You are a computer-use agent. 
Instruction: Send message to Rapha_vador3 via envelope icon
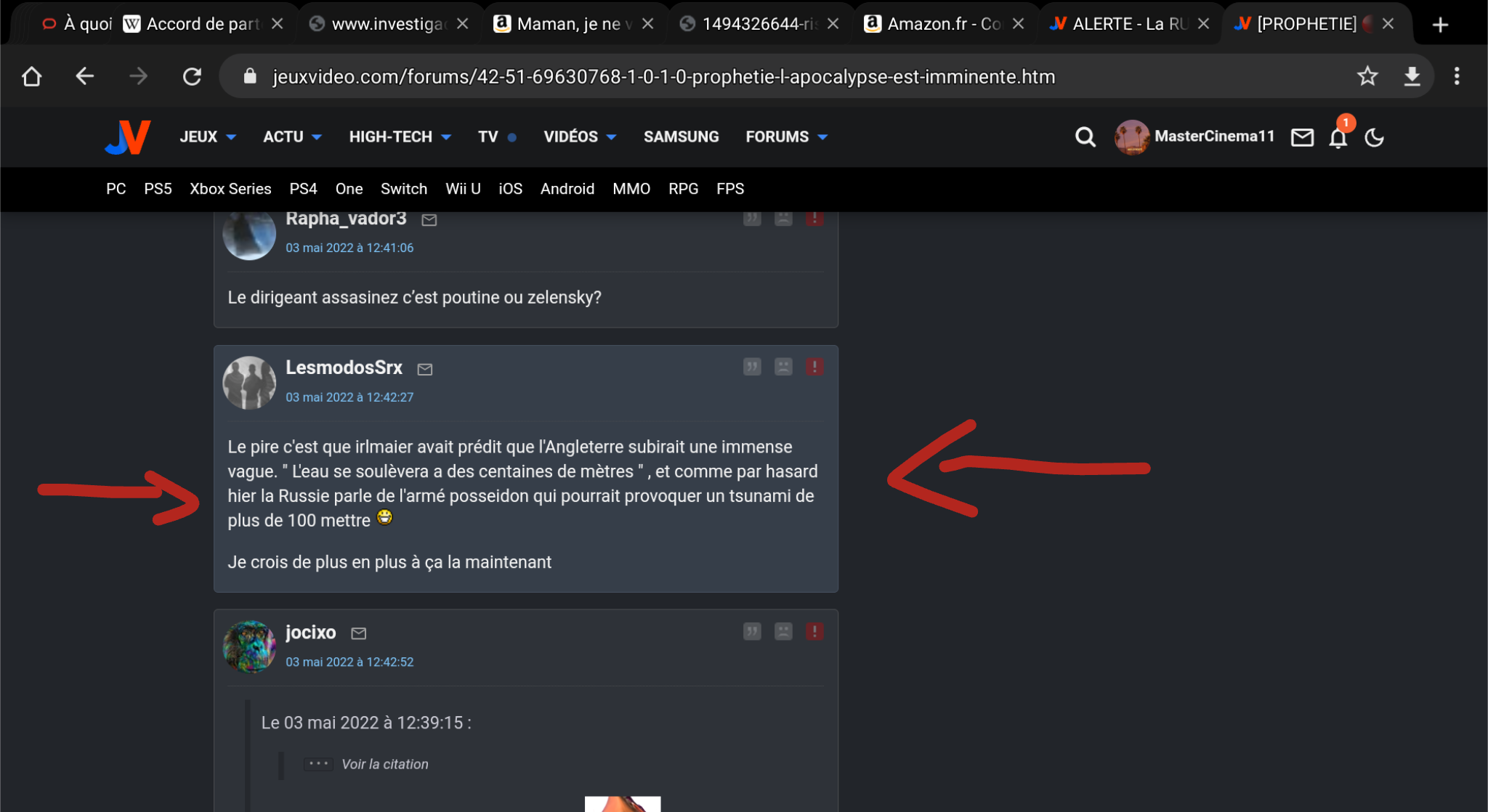429,220
